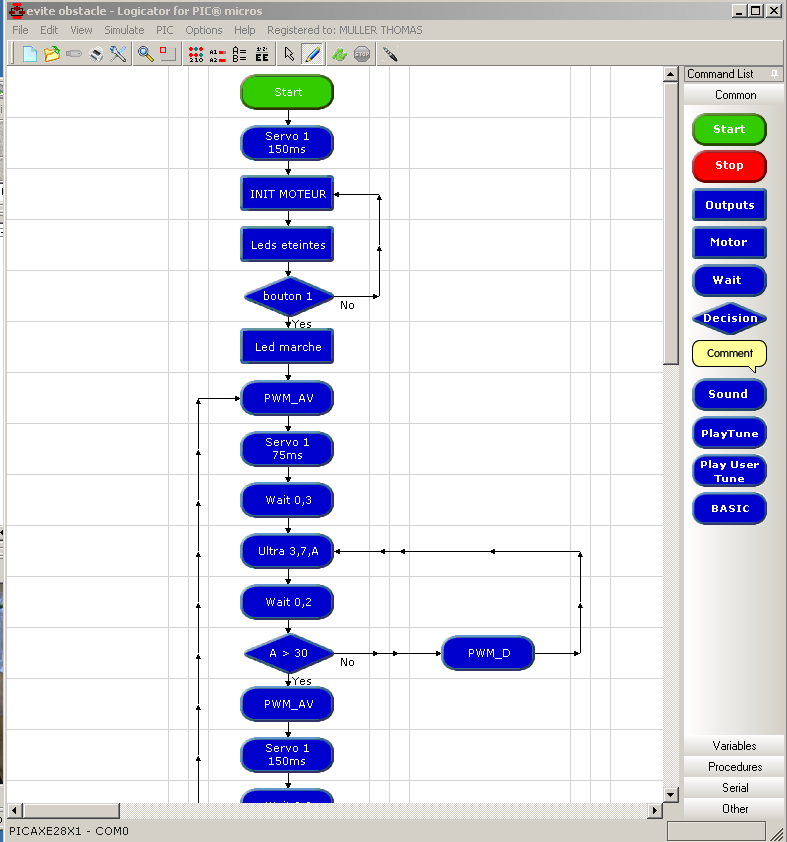Click the horizontal scrollbar thumb
This screenshot has height=842, width=787.
[71, 811]
